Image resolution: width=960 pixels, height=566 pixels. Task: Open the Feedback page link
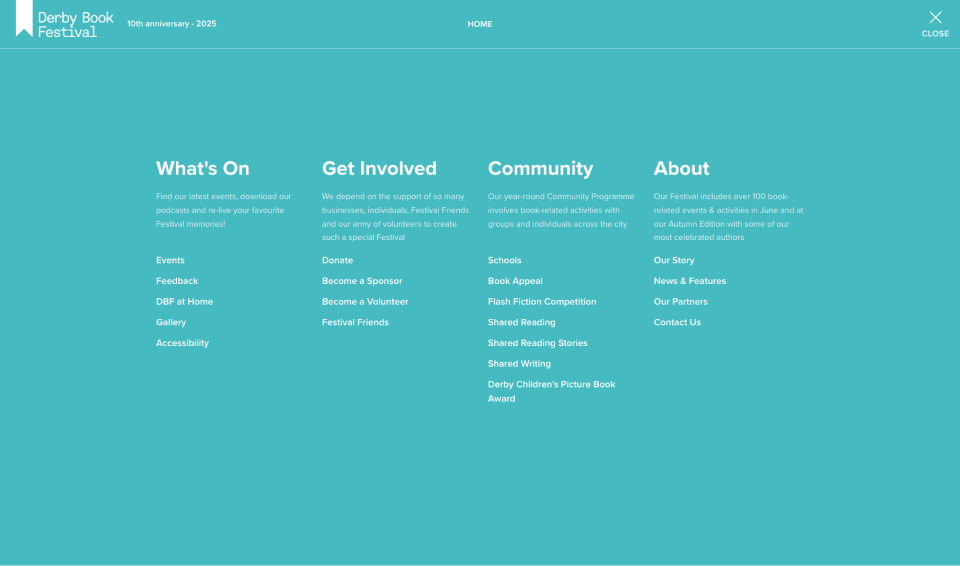177,281
